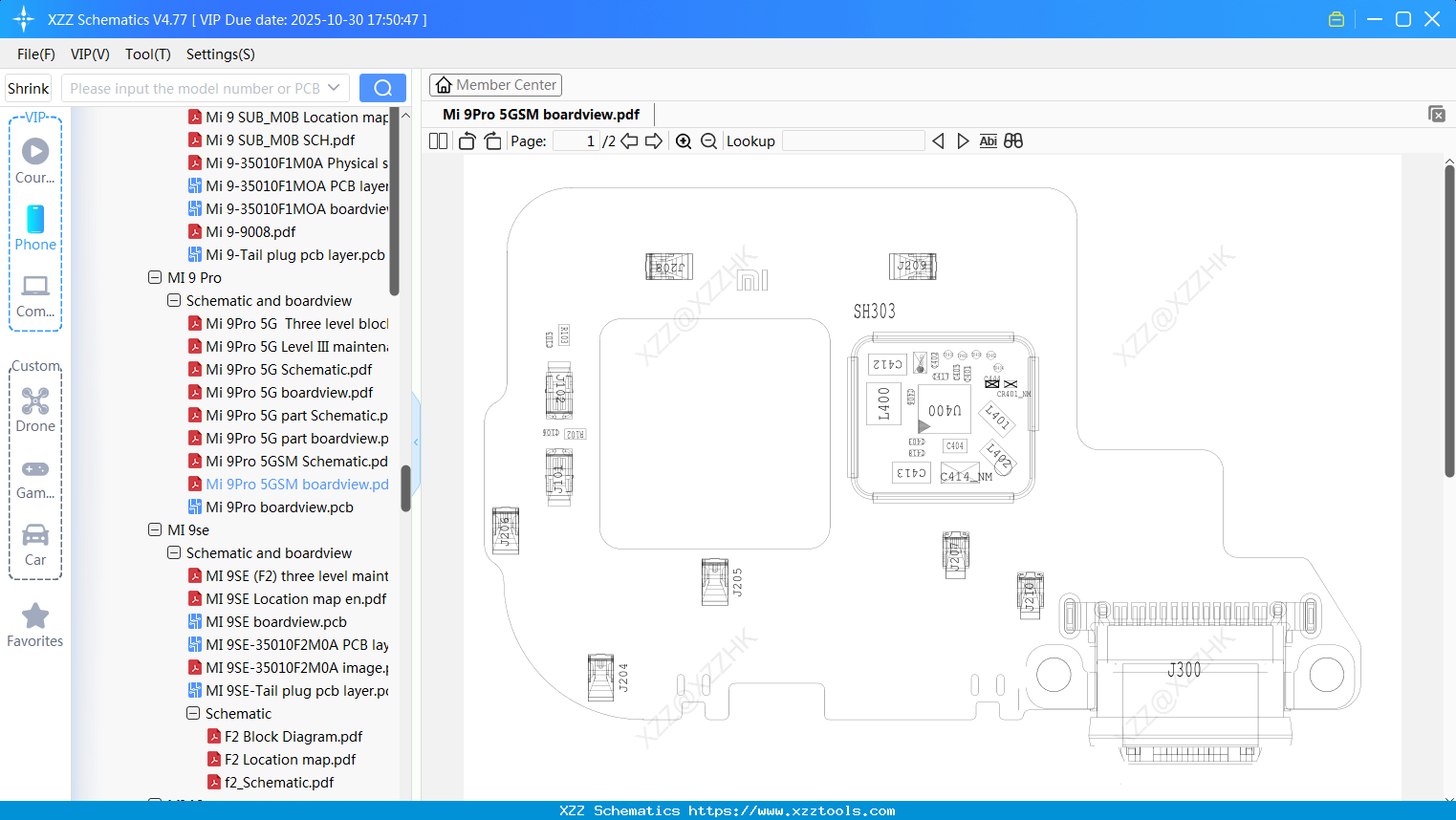
Task: Open the model number dropdown arrow
Action: point(334,88)
